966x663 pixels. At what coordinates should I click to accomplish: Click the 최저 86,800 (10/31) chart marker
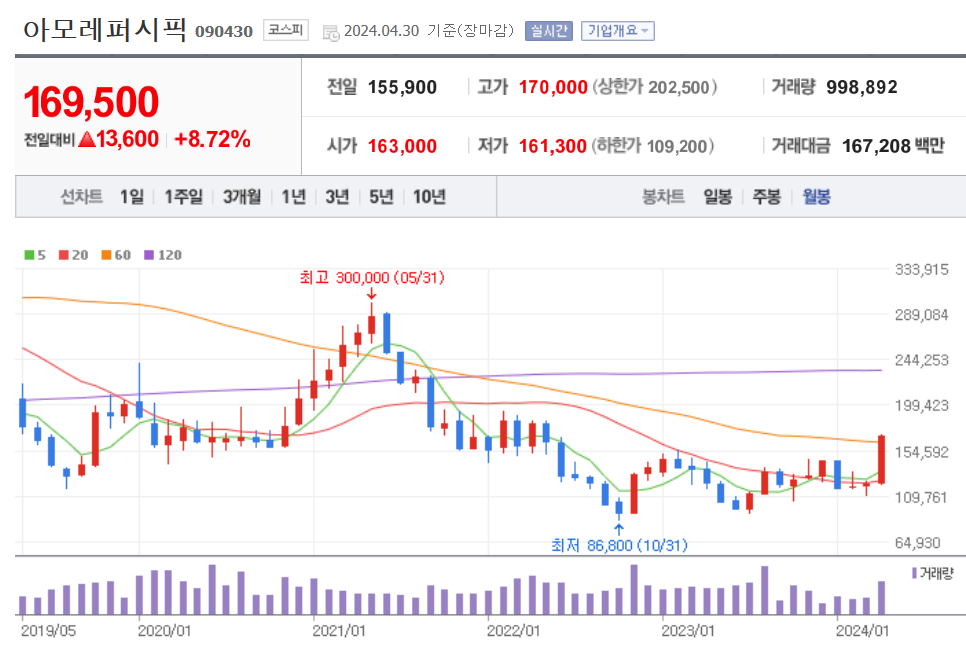(x=619, y=545)
